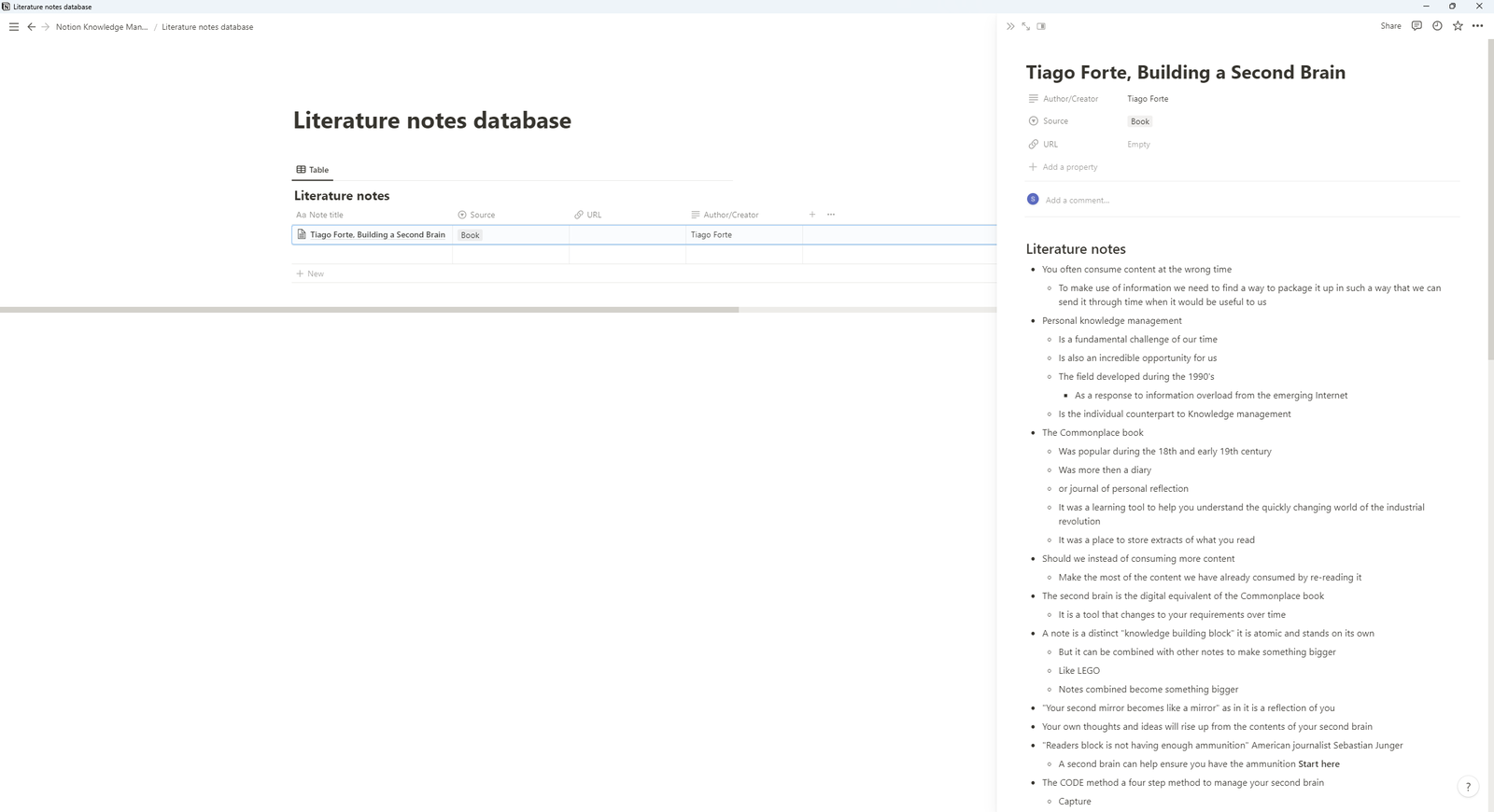1494x812 pixels.
Task: Open Notion Knowledge Man... breadcrumb
Action: pyautogui.click(x=102, y=27)
